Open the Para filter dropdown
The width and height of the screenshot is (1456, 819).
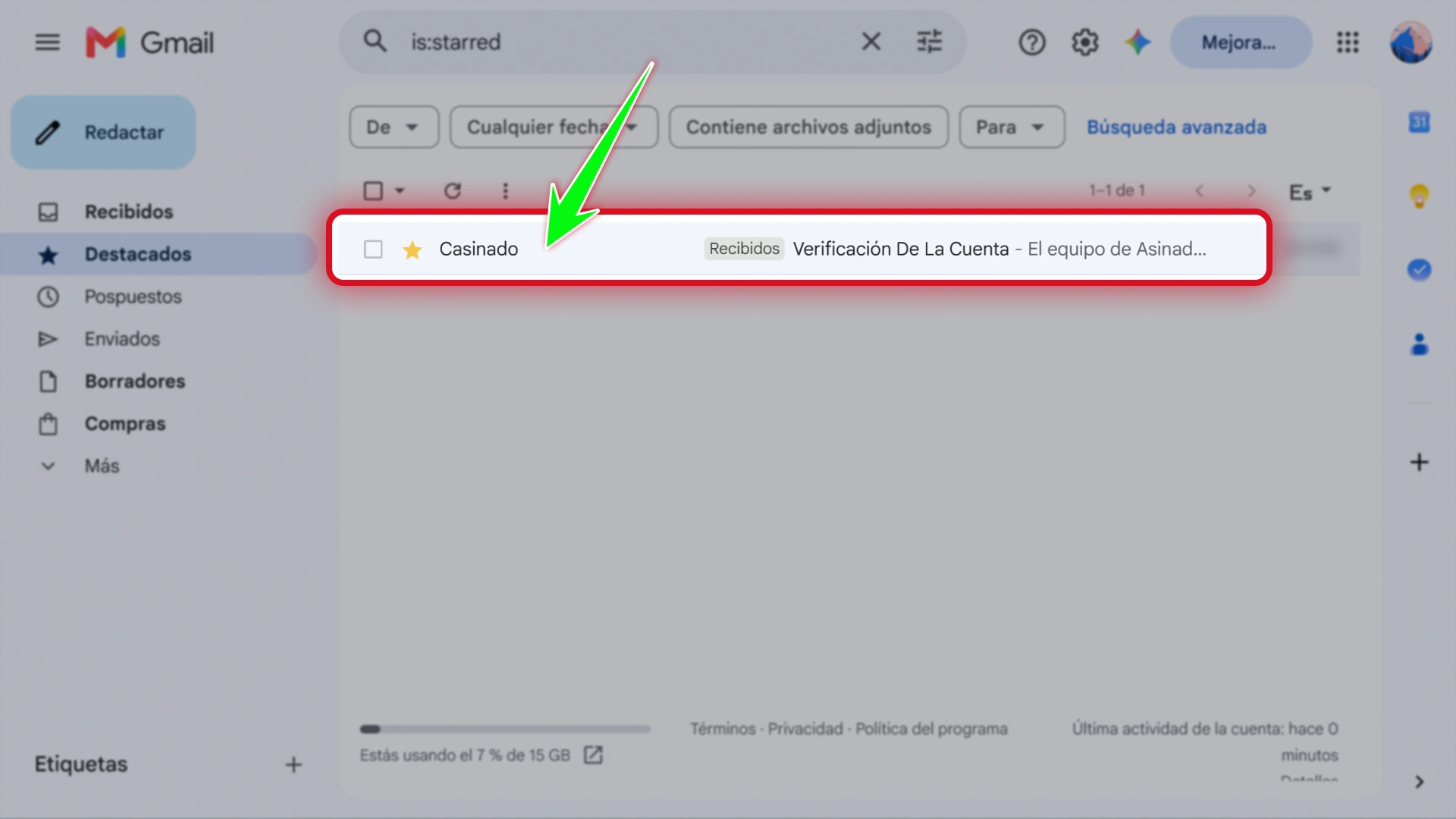(1012, 127)
